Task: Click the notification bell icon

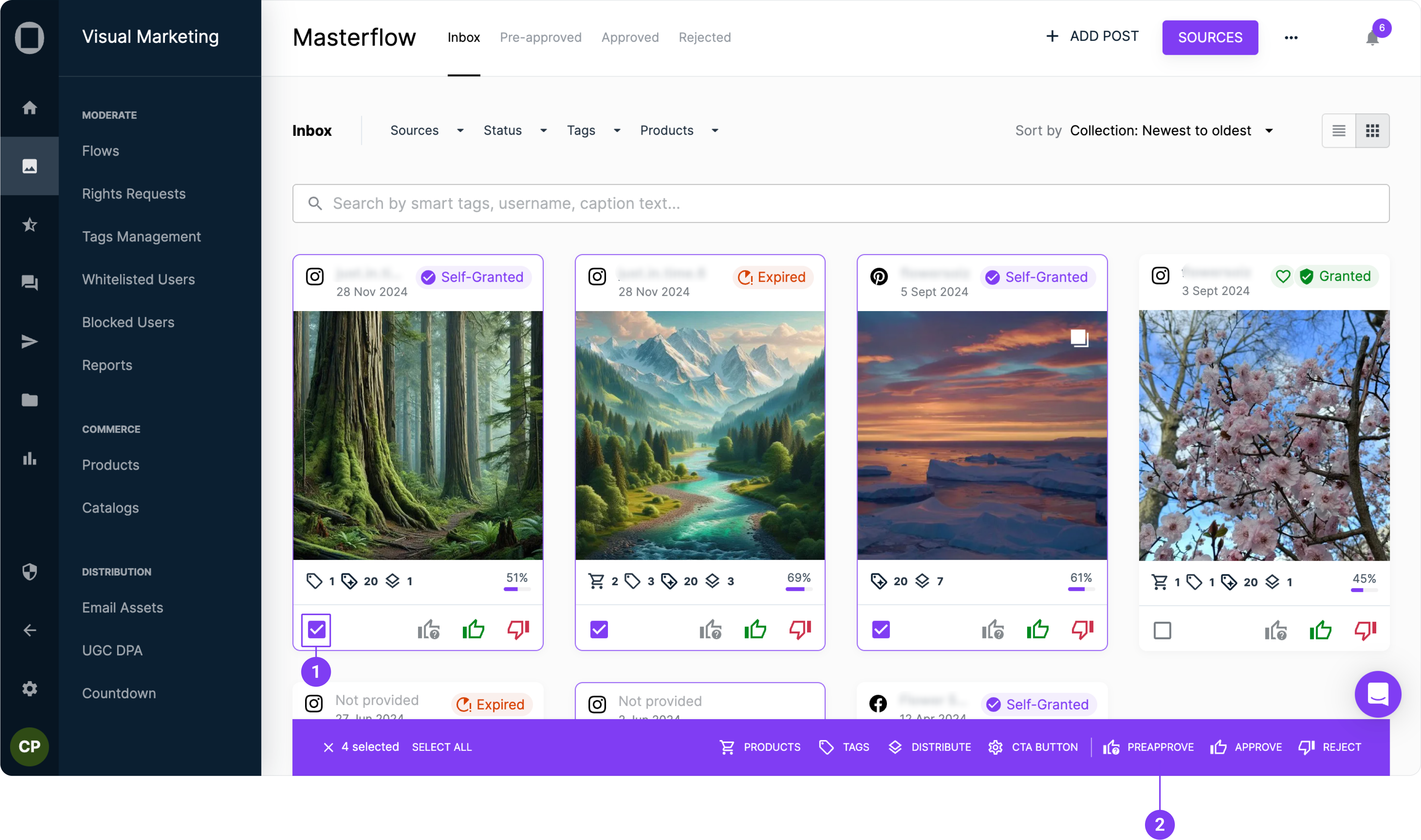Action: 1372,38
